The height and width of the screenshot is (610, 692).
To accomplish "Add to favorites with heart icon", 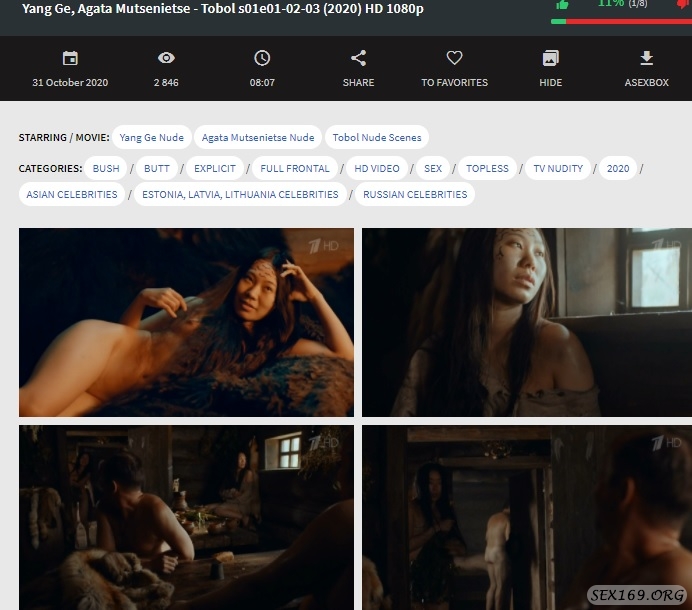I will click(454, 58).
